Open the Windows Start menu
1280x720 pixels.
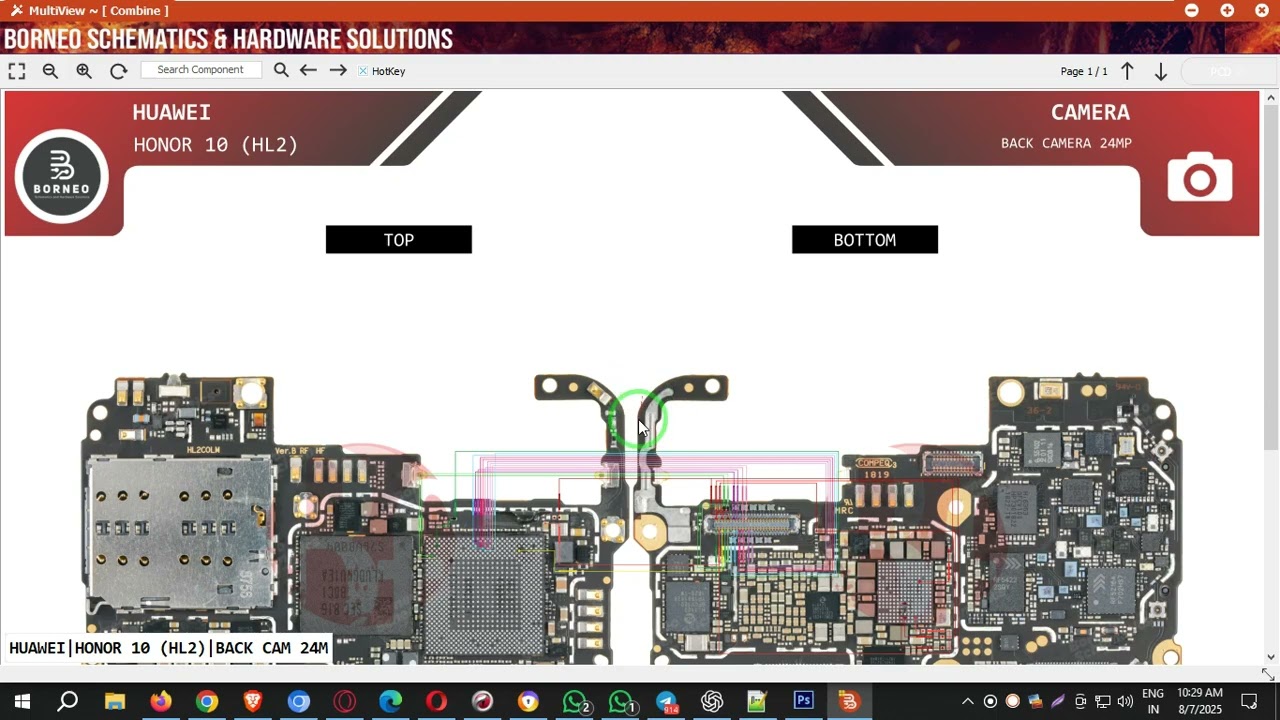pos(22,701)
